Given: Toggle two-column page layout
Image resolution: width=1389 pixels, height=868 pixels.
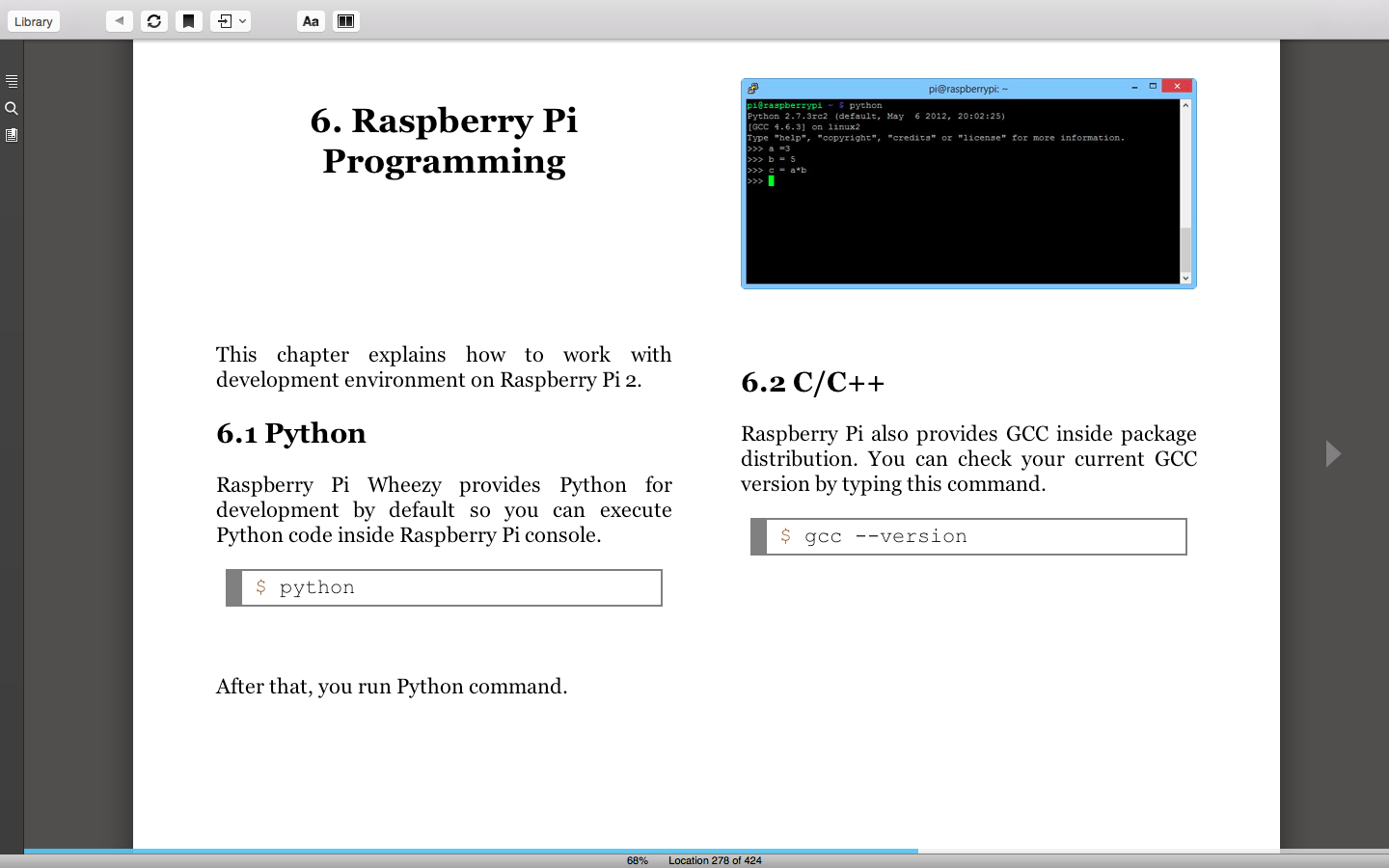Looking at the screenshot, I should click(x=345, y=20).
